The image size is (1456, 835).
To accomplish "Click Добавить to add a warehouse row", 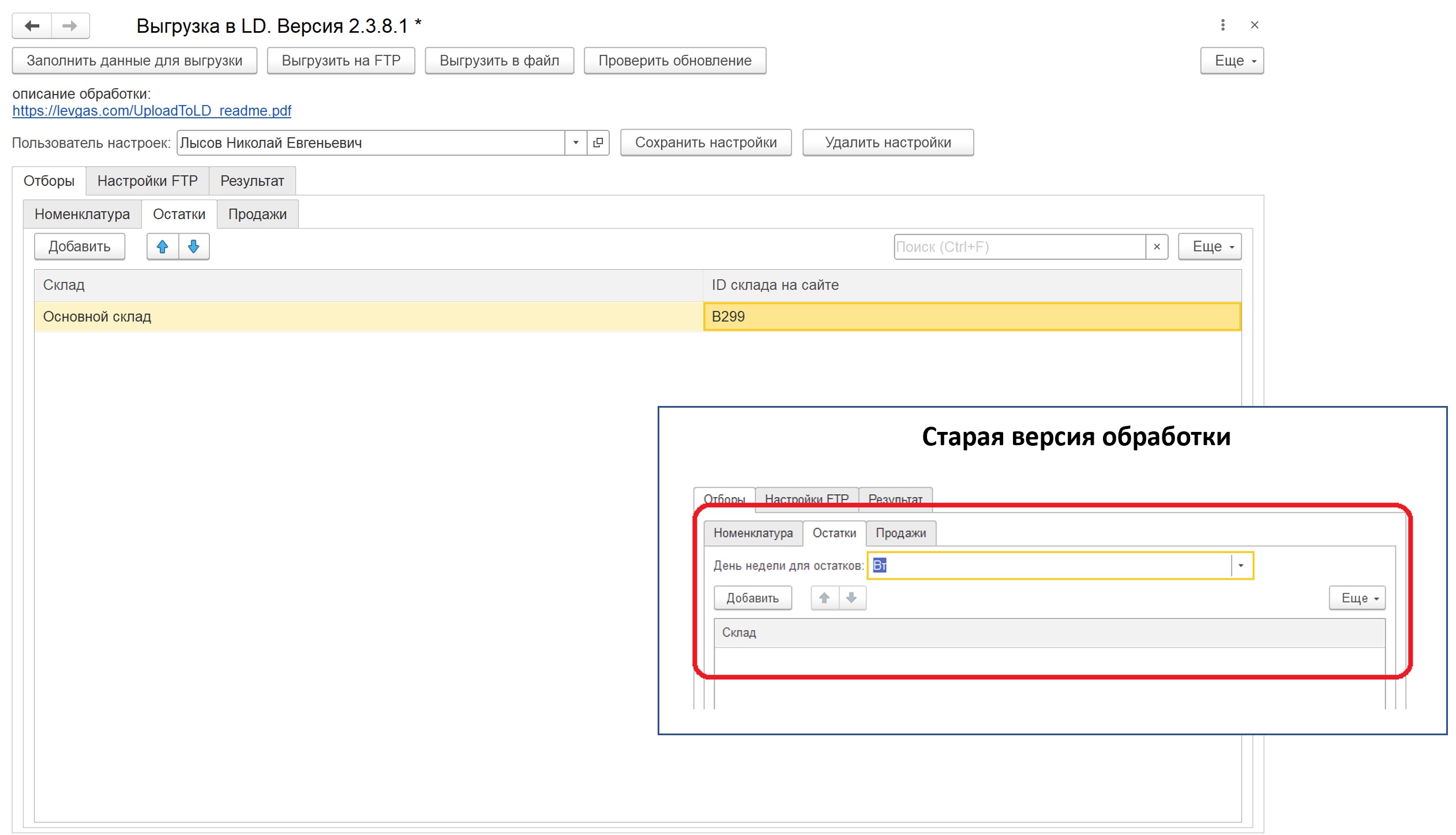I will tap(78, 246).
